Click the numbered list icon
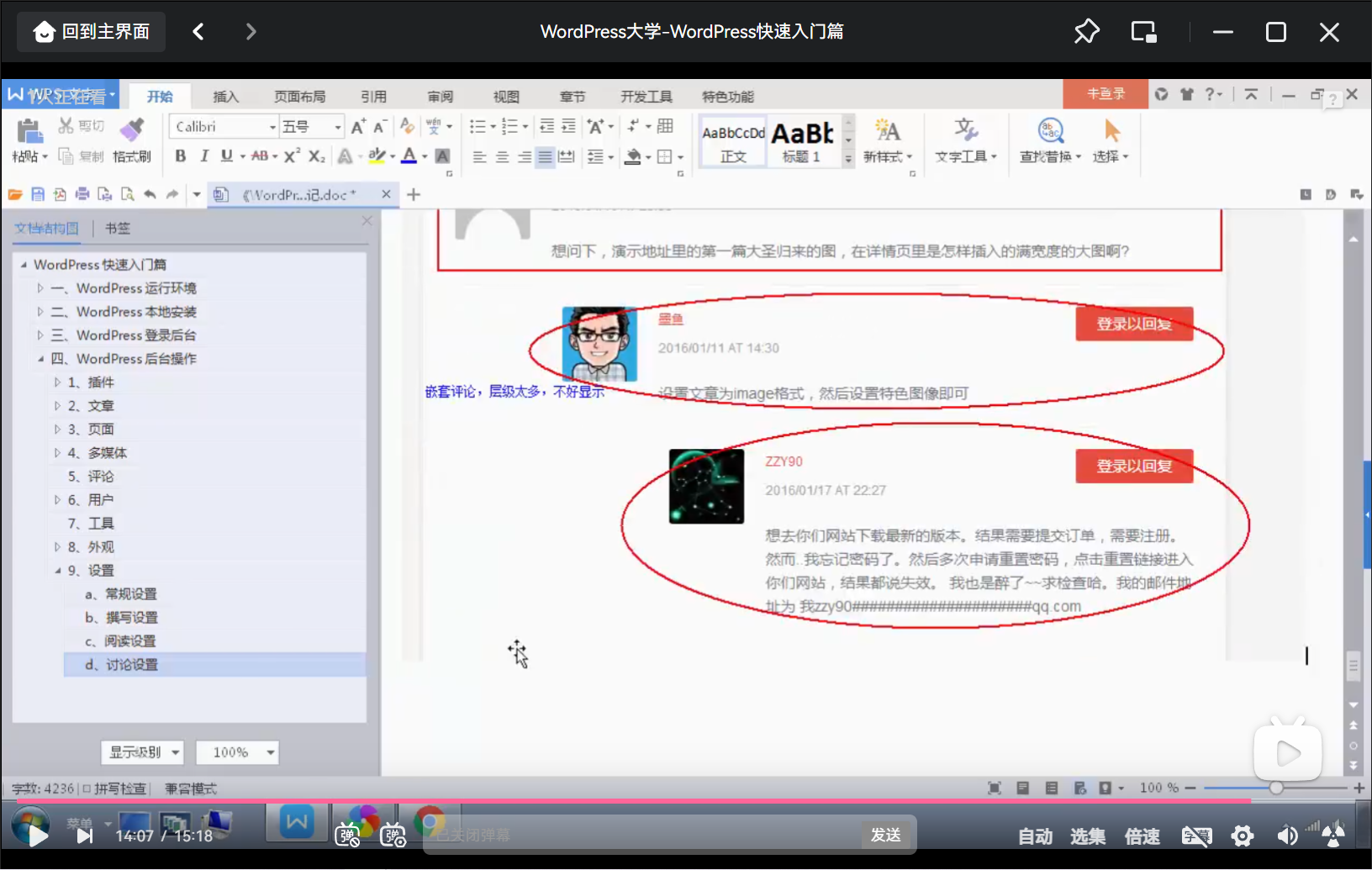This screenshot has height=870, width=1372. tap(509, 126)
